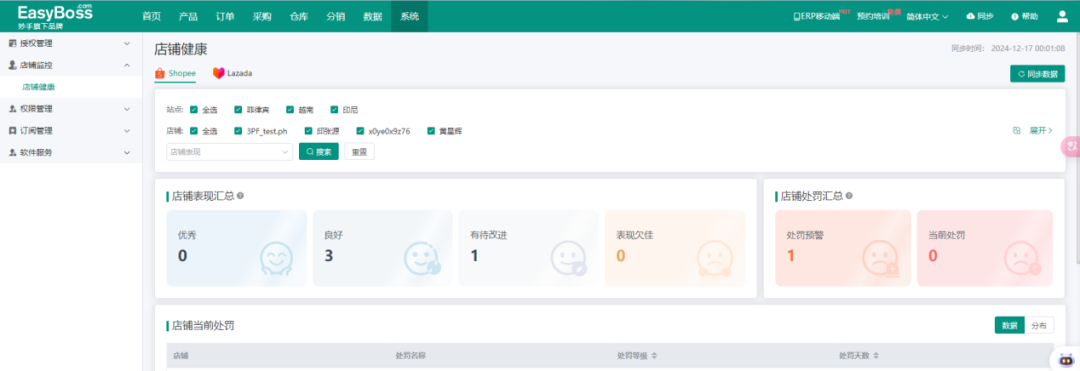The width and height of the screenshot is (1080, 371).
Task: Uncheck the 邱张源 store checkbox
Action: 308,131
